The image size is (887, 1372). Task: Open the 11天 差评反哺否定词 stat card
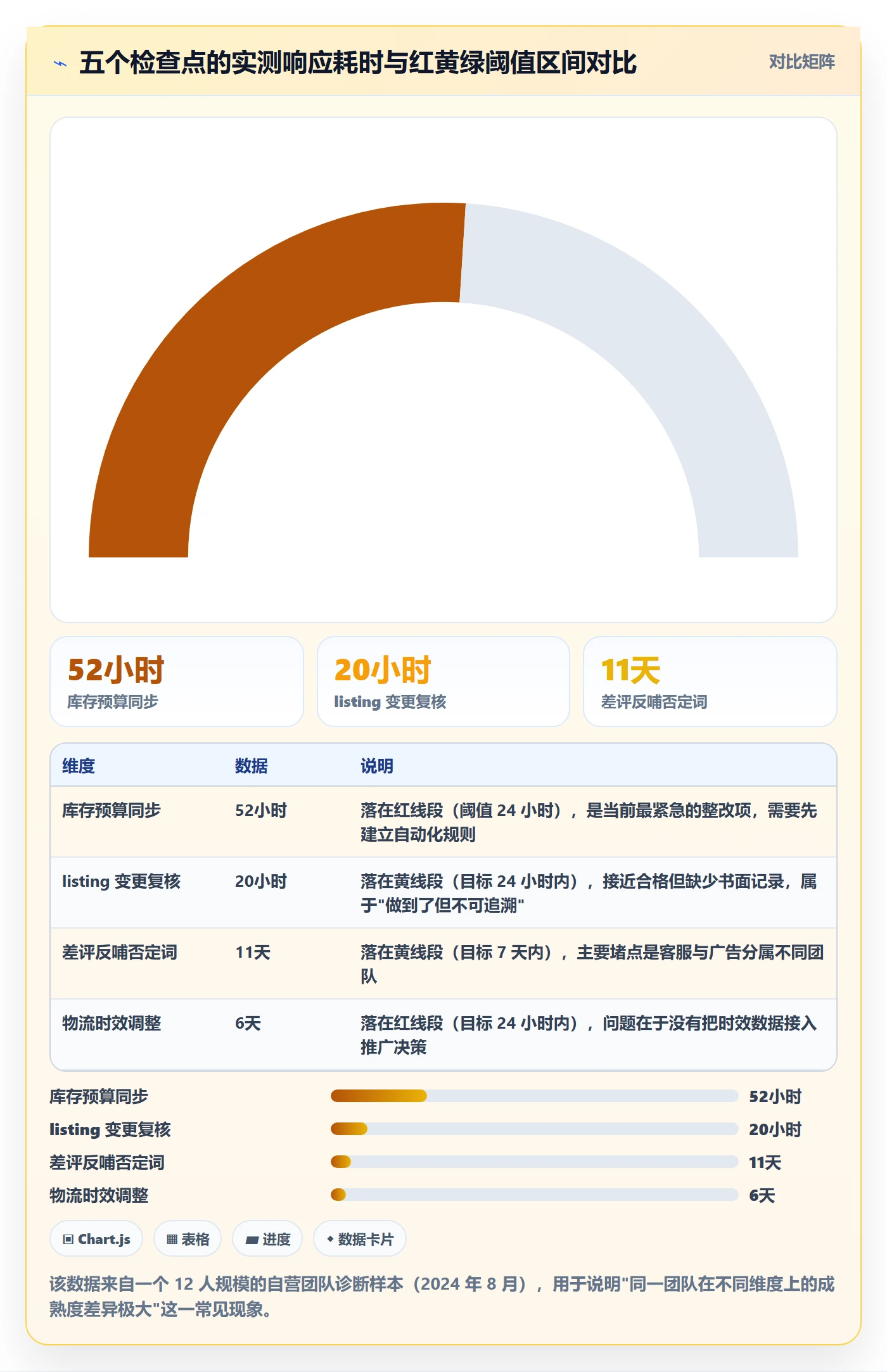click(710, 682)
